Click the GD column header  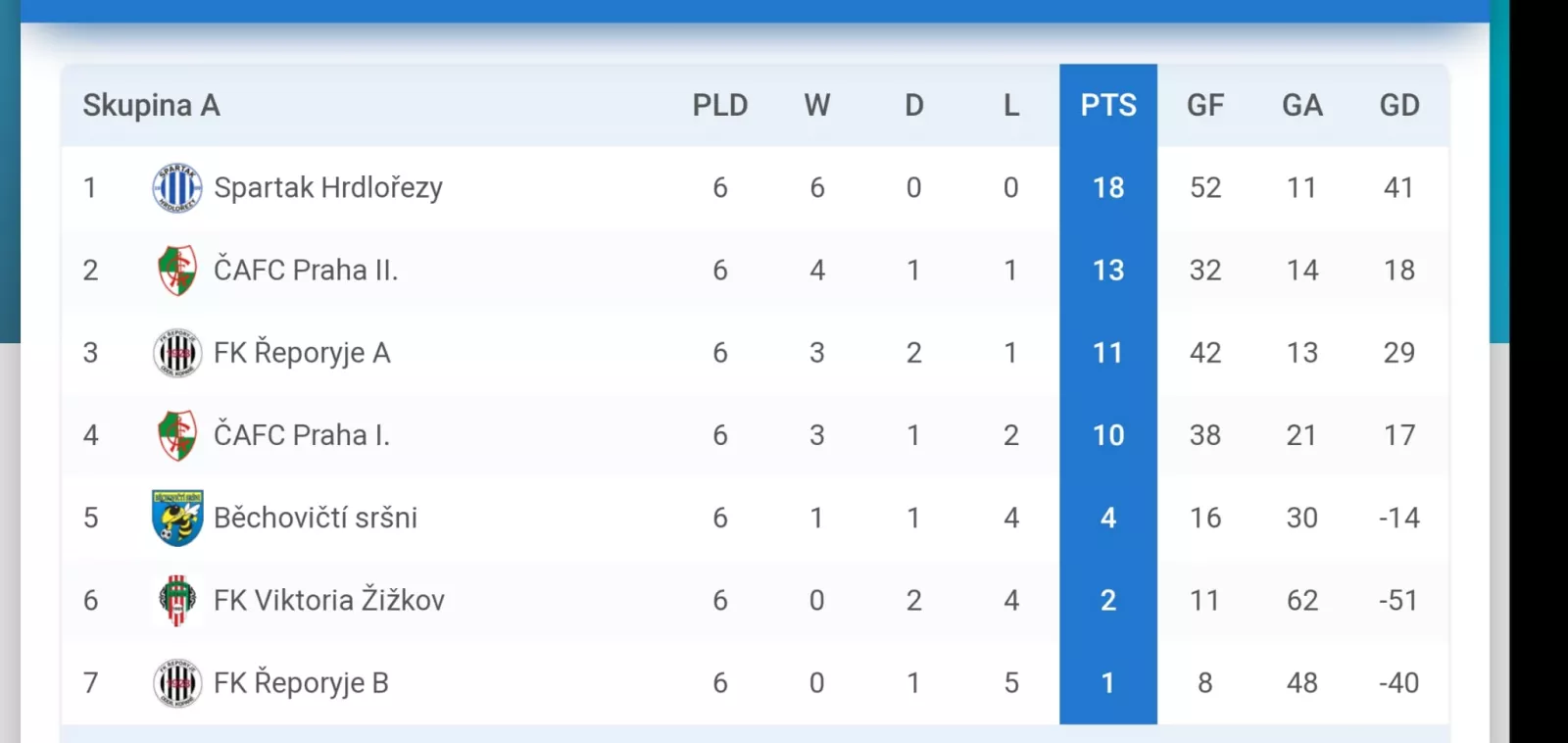(1399, 105)
